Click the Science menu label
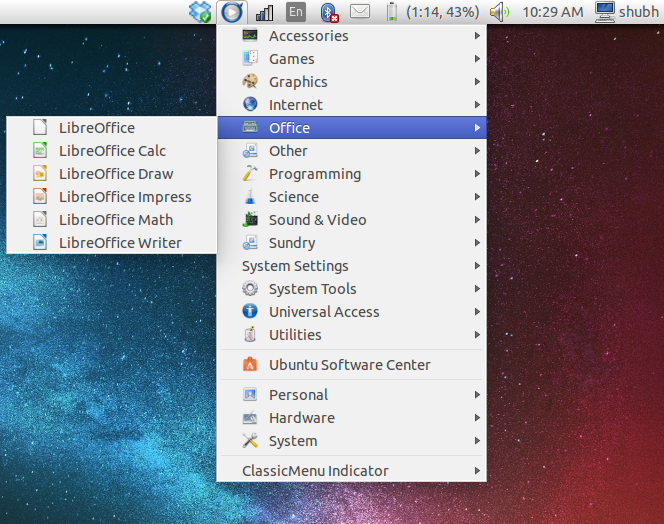Image resolution: width=664 pixels, height=524 pixels. [x=294, y=197]
